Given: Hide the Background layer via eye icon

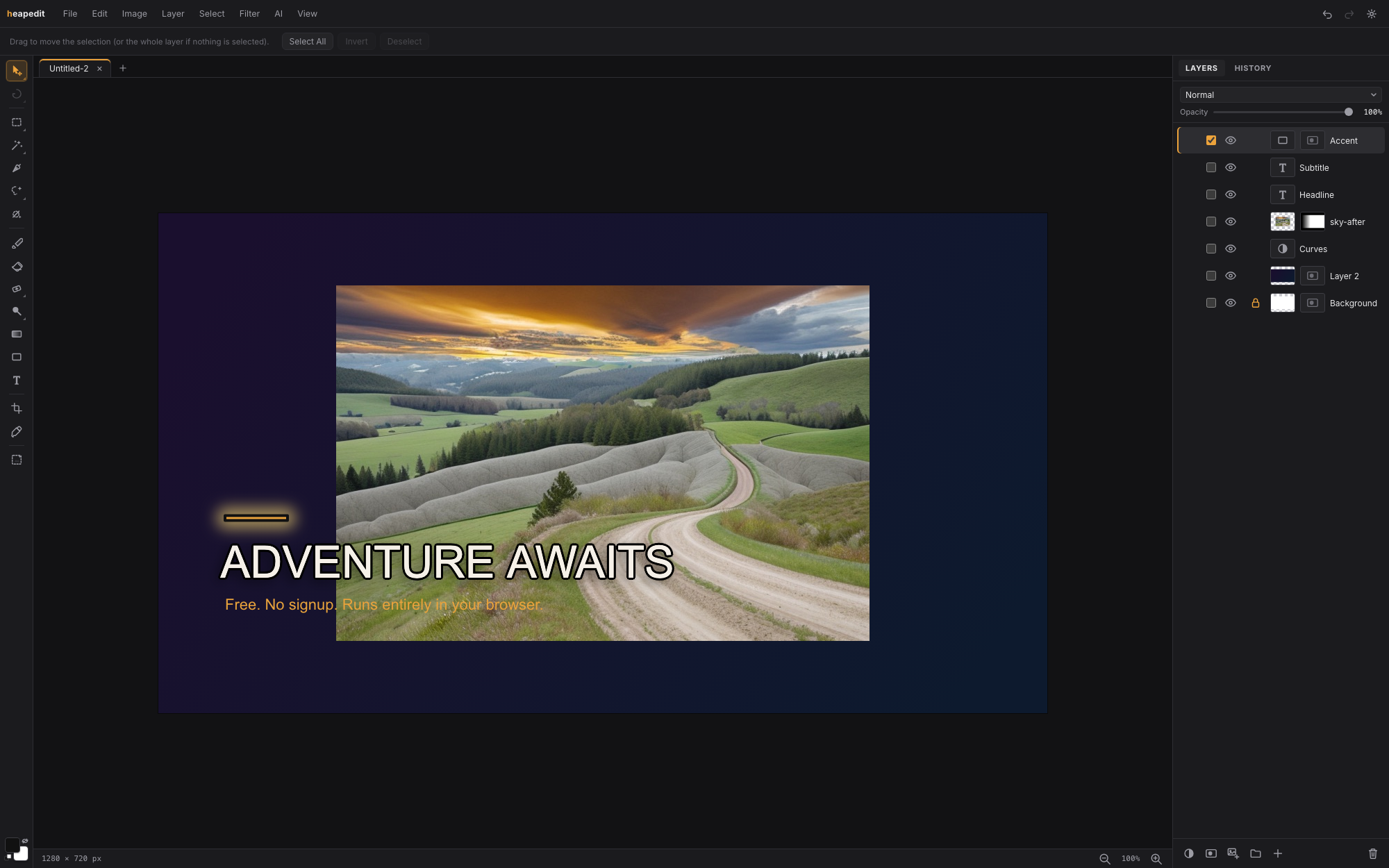Looking at the screenshot, I should point(1231,303).
